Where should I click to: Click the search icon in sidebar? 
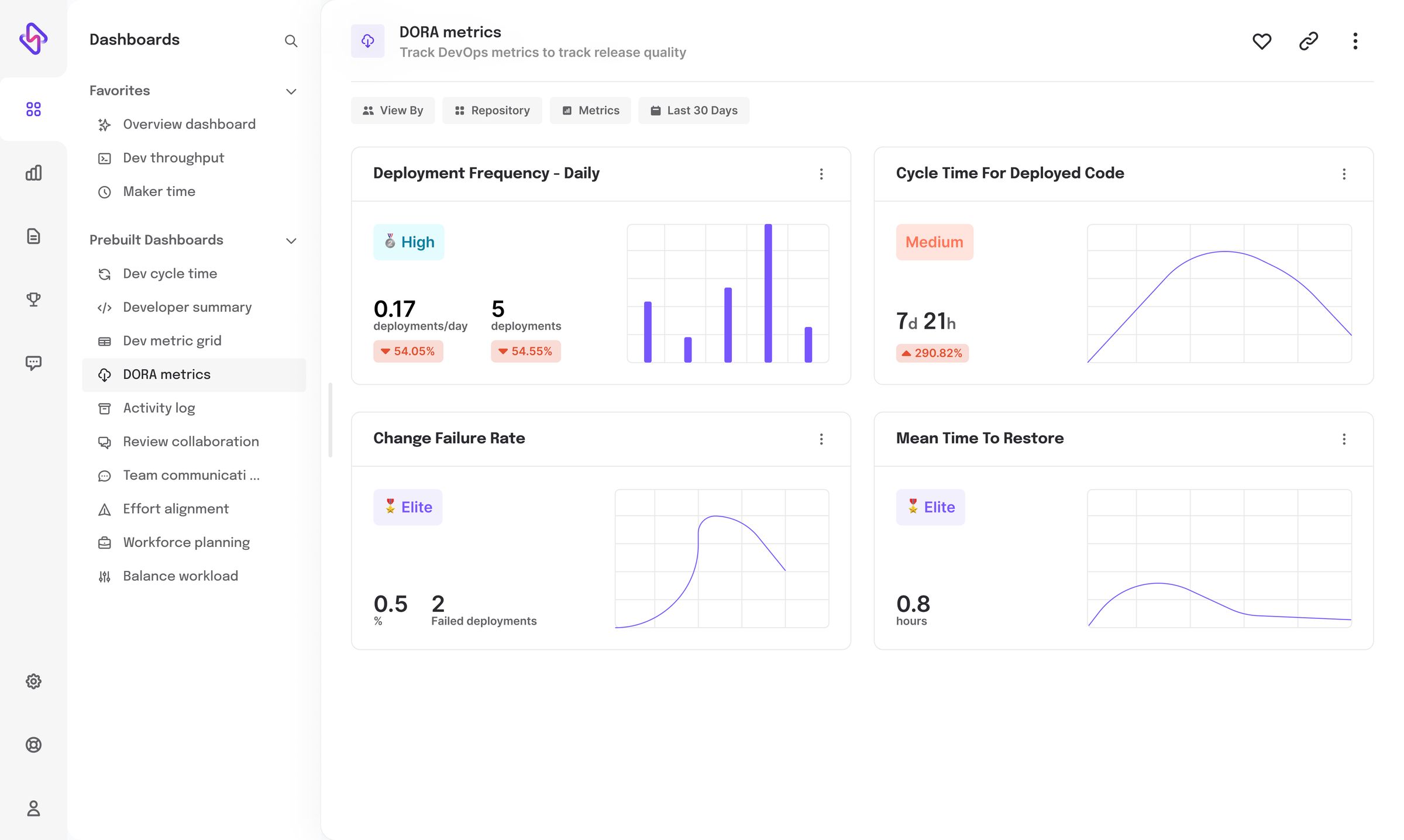290,41
